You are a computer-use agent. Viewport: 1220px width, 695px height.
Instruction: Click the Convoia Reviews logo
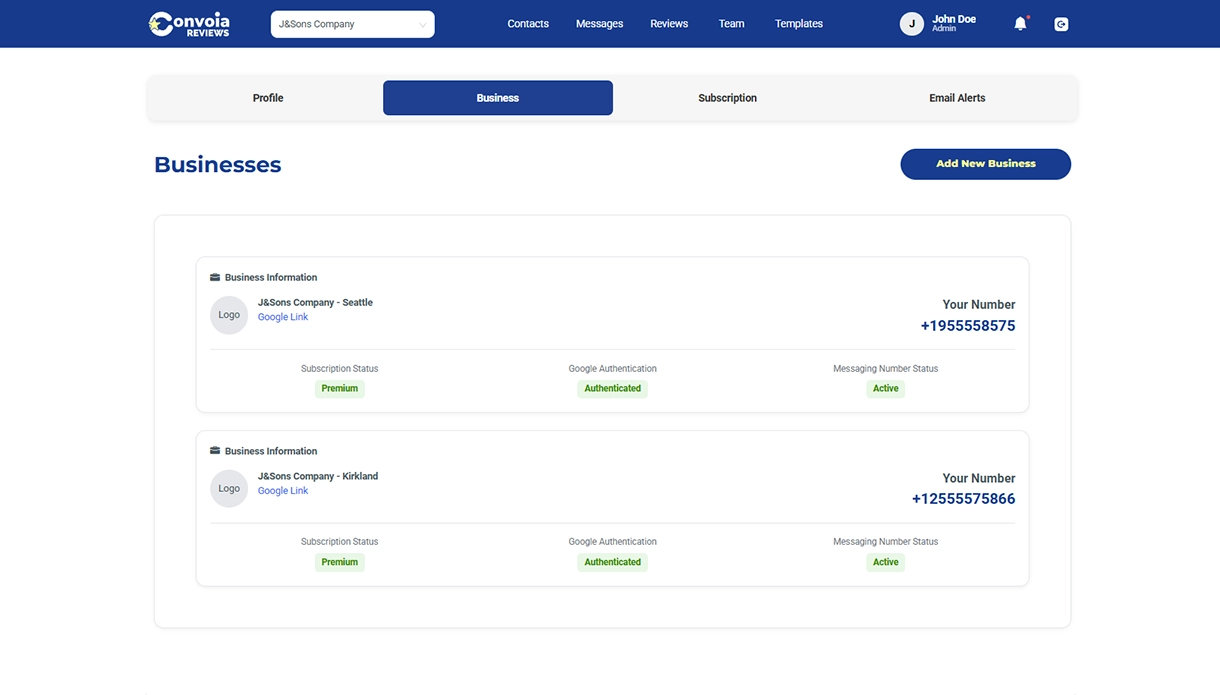click(189, 24)
